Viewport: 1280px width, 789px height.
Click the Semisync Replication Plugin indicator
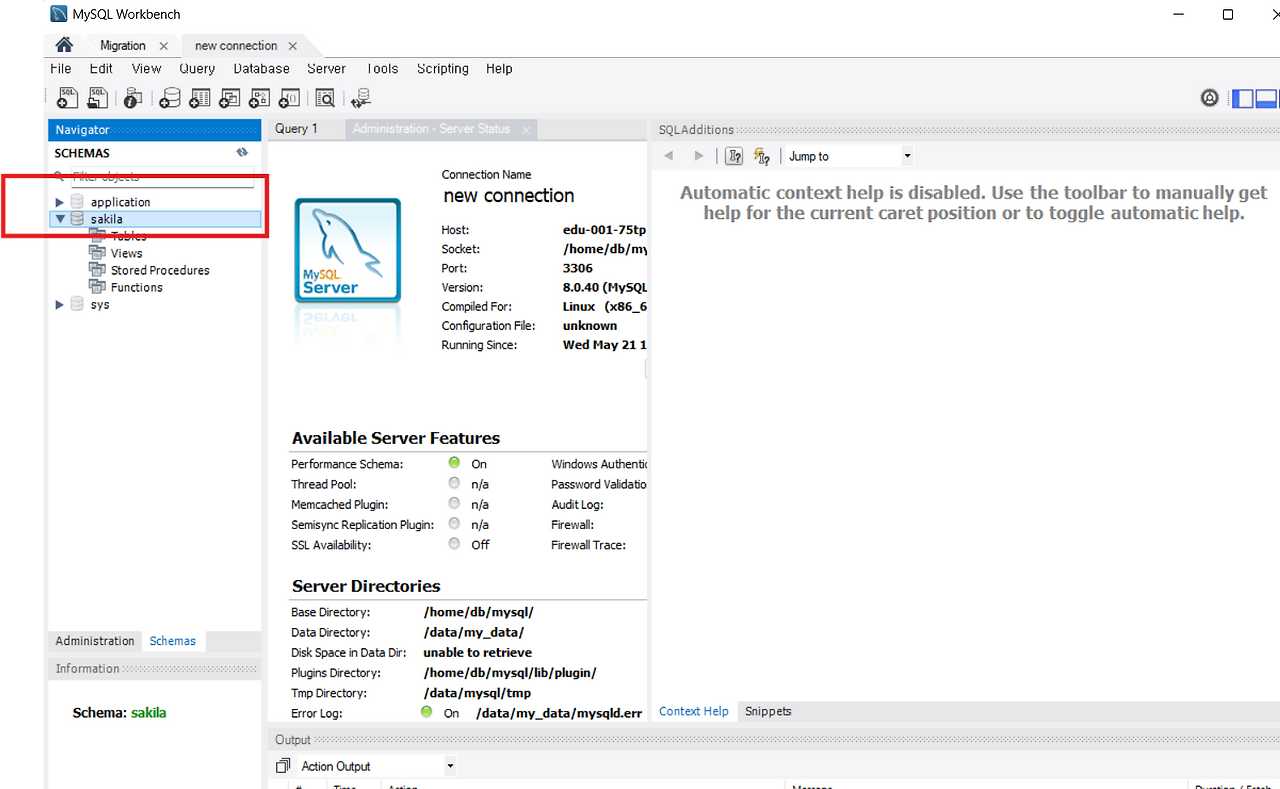pos(454,523)
